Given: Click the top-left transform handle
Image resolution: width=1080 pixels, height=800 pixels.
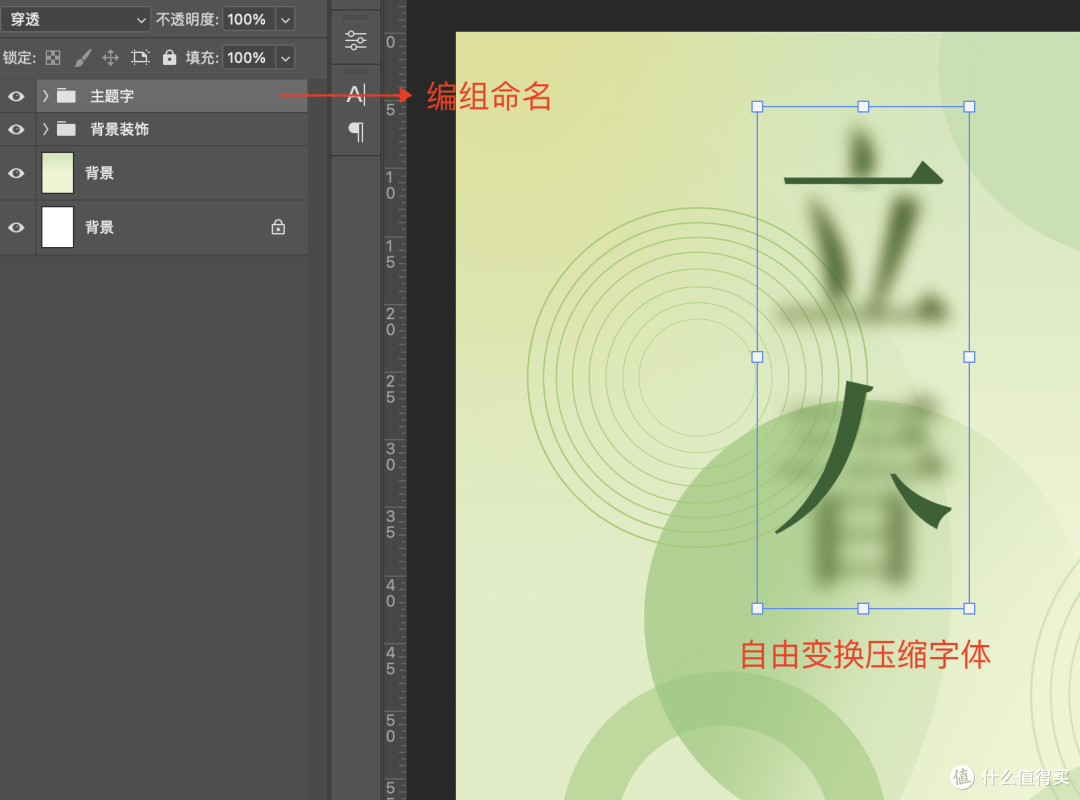Looking at the screenshot, I should (757, 107).
